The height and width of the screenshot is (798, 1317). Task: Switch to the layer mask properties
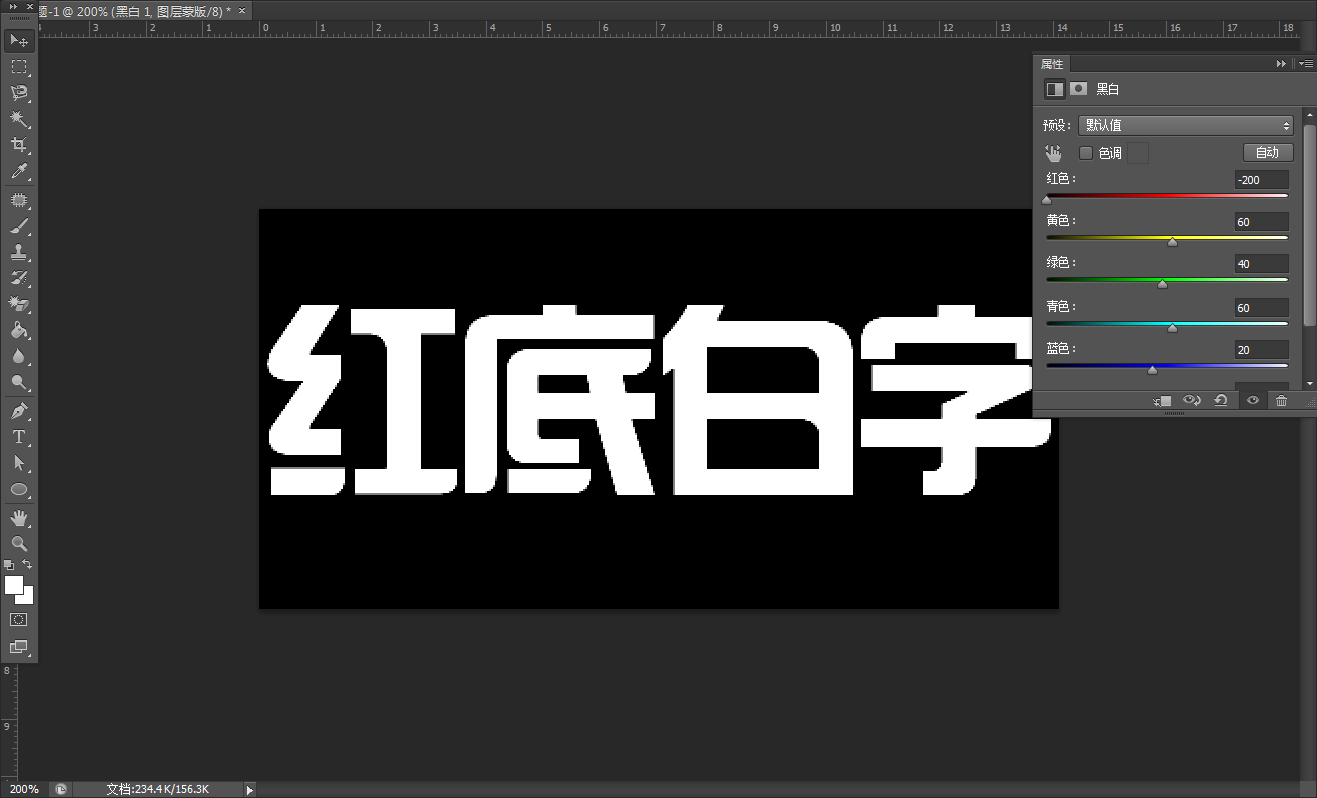(x=1078, y=89)
